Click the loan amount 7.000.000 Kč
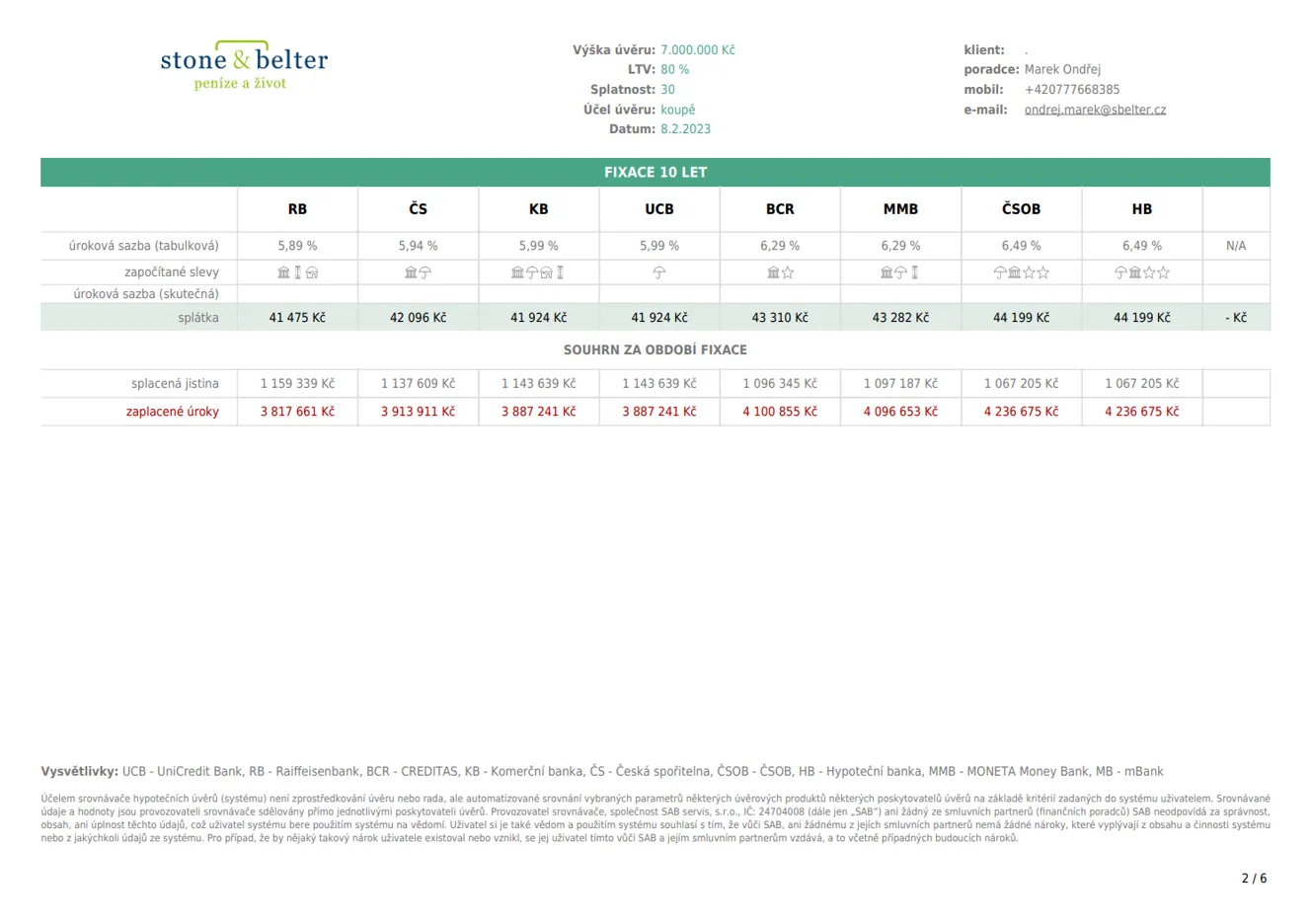The height and width of the screenshot is (924, 1310). point(697,50)
